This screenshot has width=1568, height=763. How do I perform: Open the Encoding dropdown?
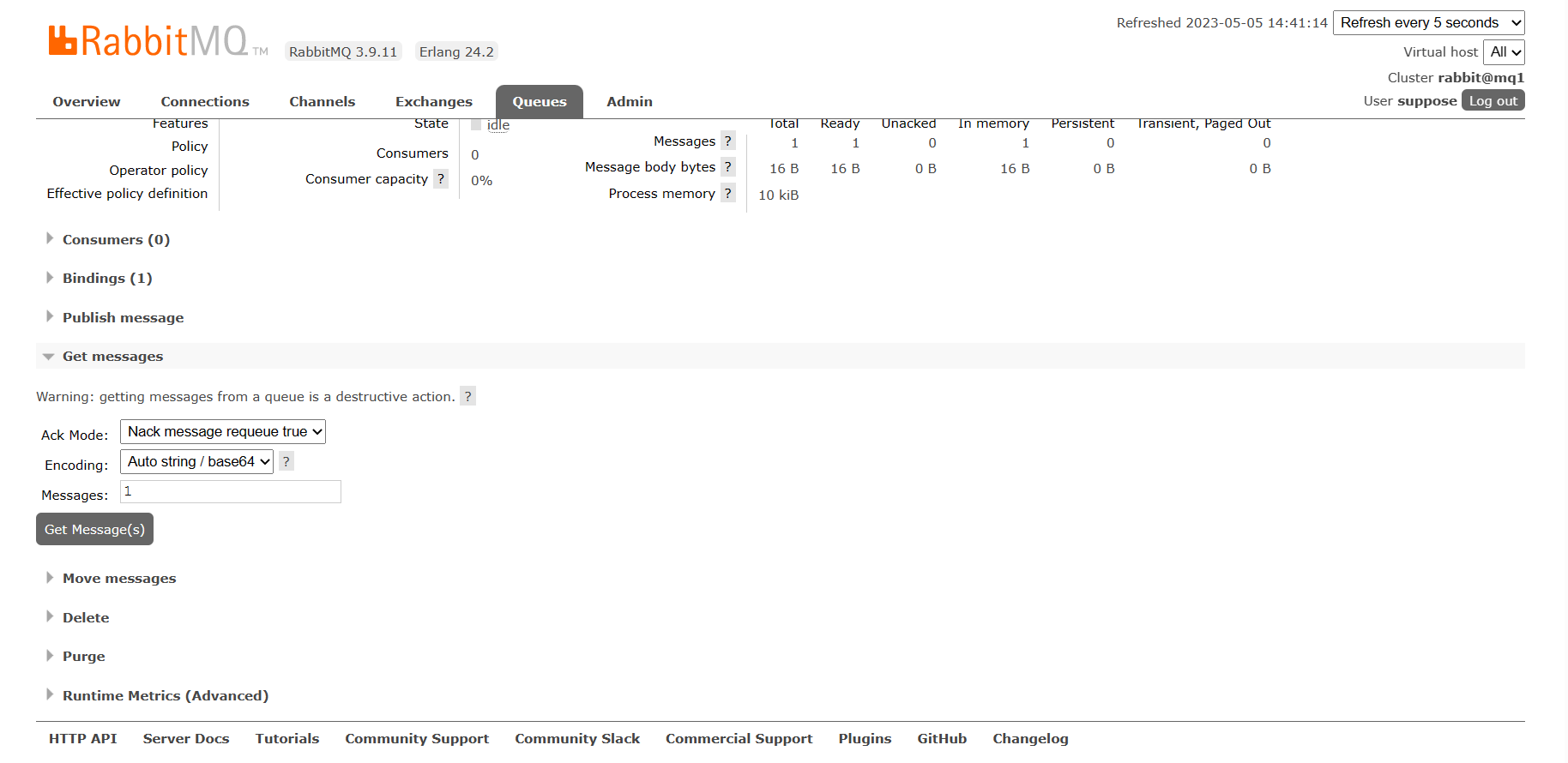(x=196, y=461)
